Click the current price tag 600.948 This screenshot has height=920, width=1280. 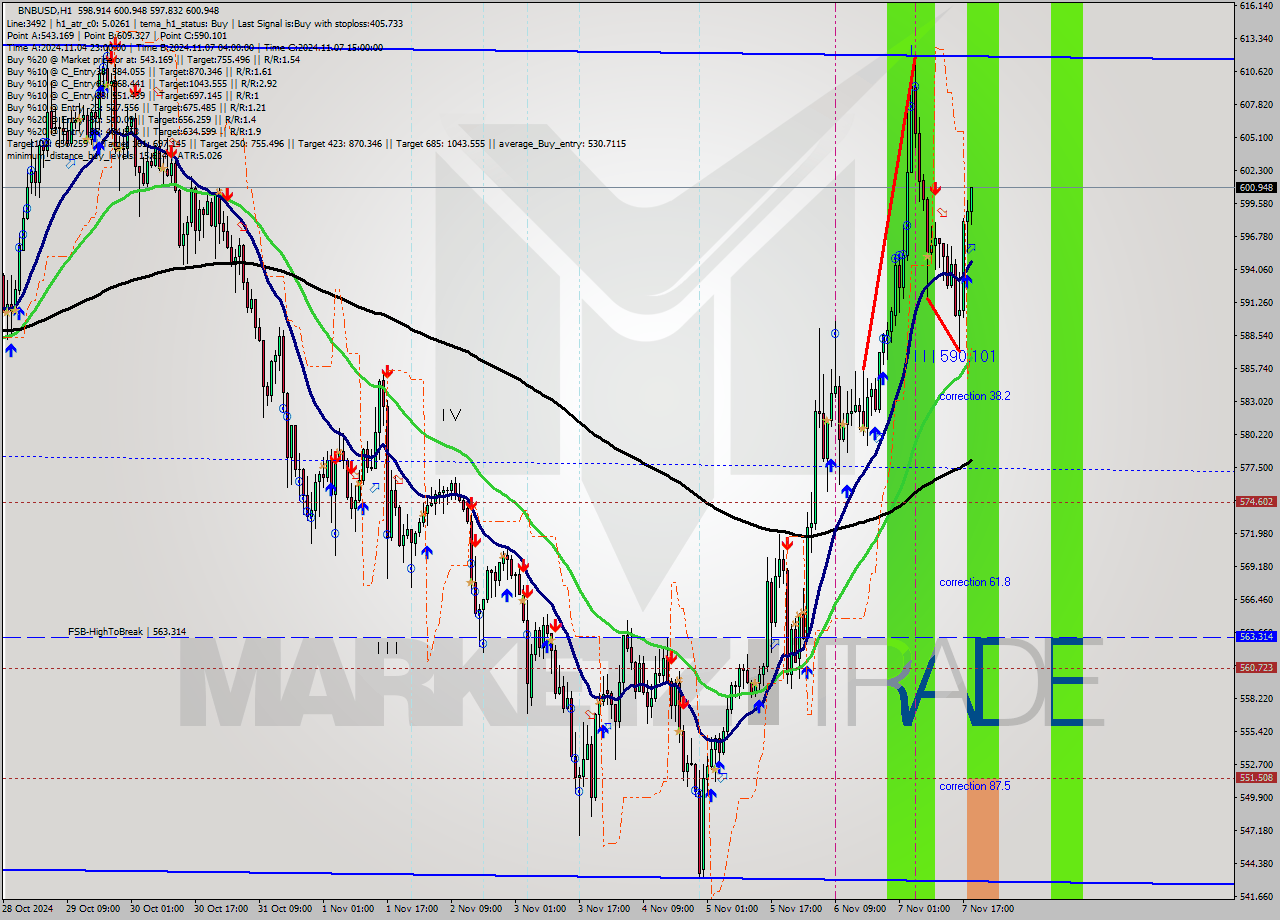pyautogui.click(x=1257, y=187)
